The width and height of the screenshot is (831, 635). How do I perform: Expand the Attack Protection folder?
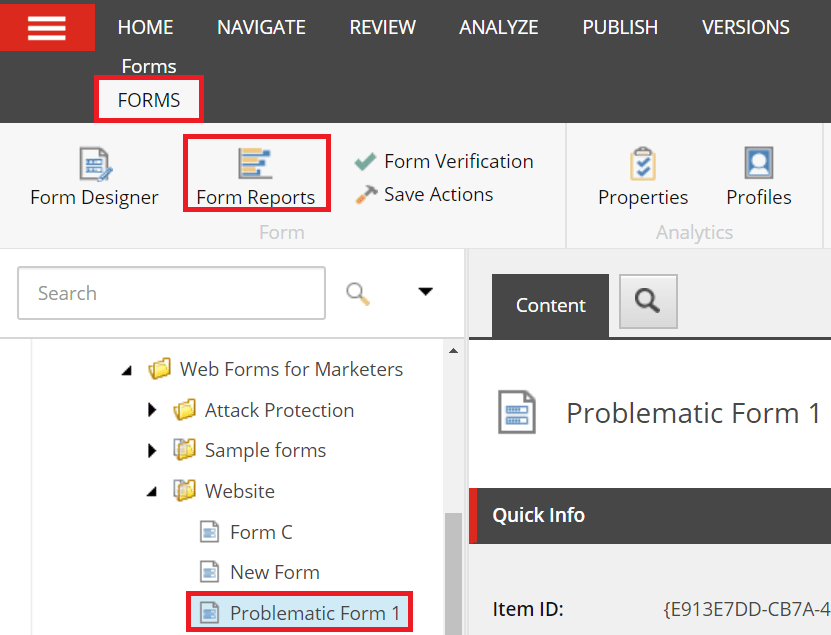point(152,410)
